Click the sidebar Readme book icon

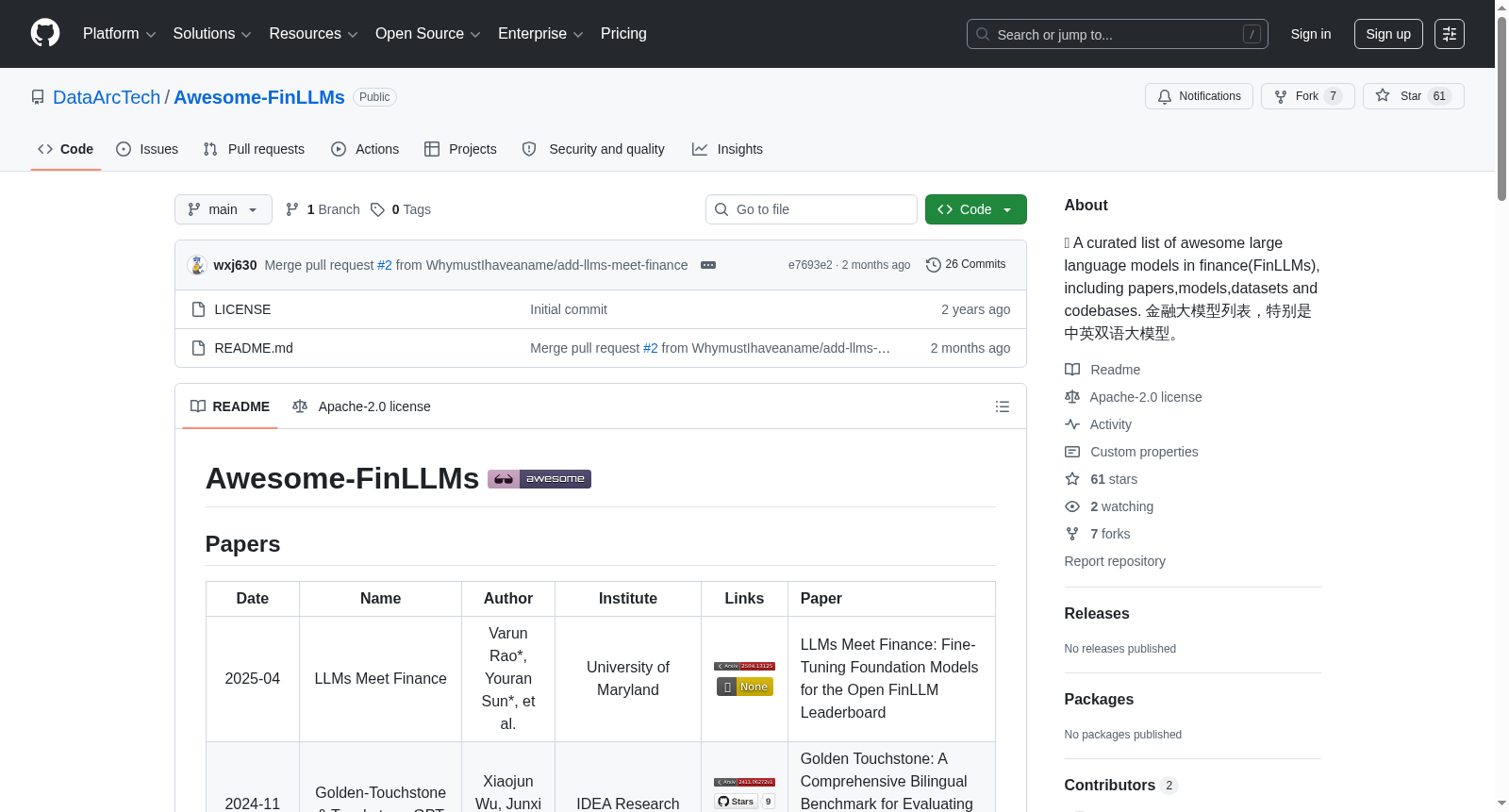(1072, 370)
